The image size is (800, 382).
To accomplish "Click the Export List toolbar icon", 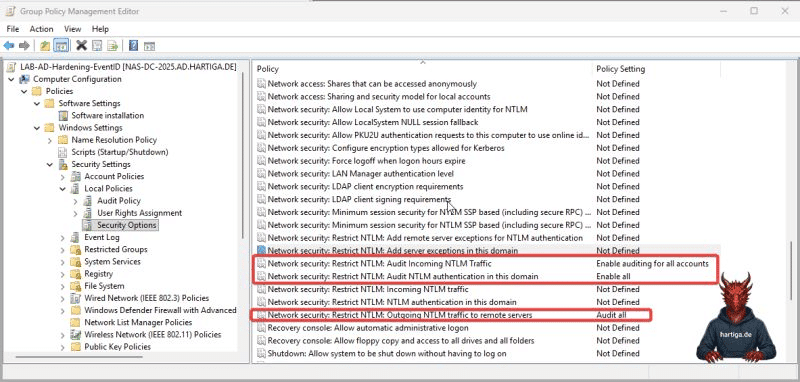I will coord(113,46).
